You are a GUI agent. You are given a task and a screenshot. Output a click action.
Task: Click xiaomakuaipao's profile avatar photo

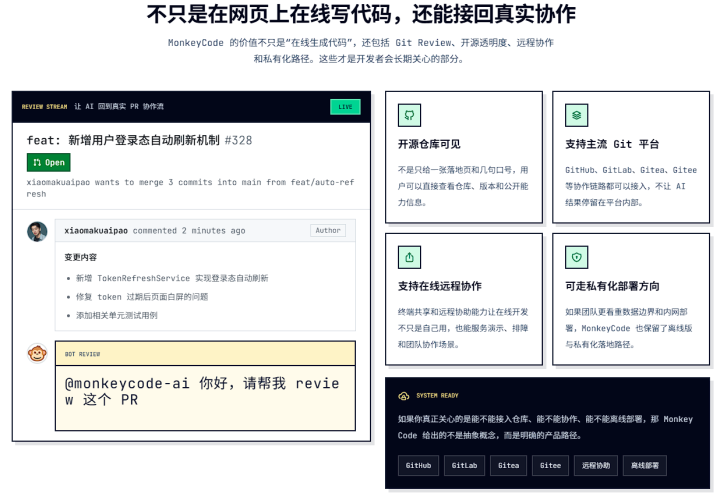[37, 231]
